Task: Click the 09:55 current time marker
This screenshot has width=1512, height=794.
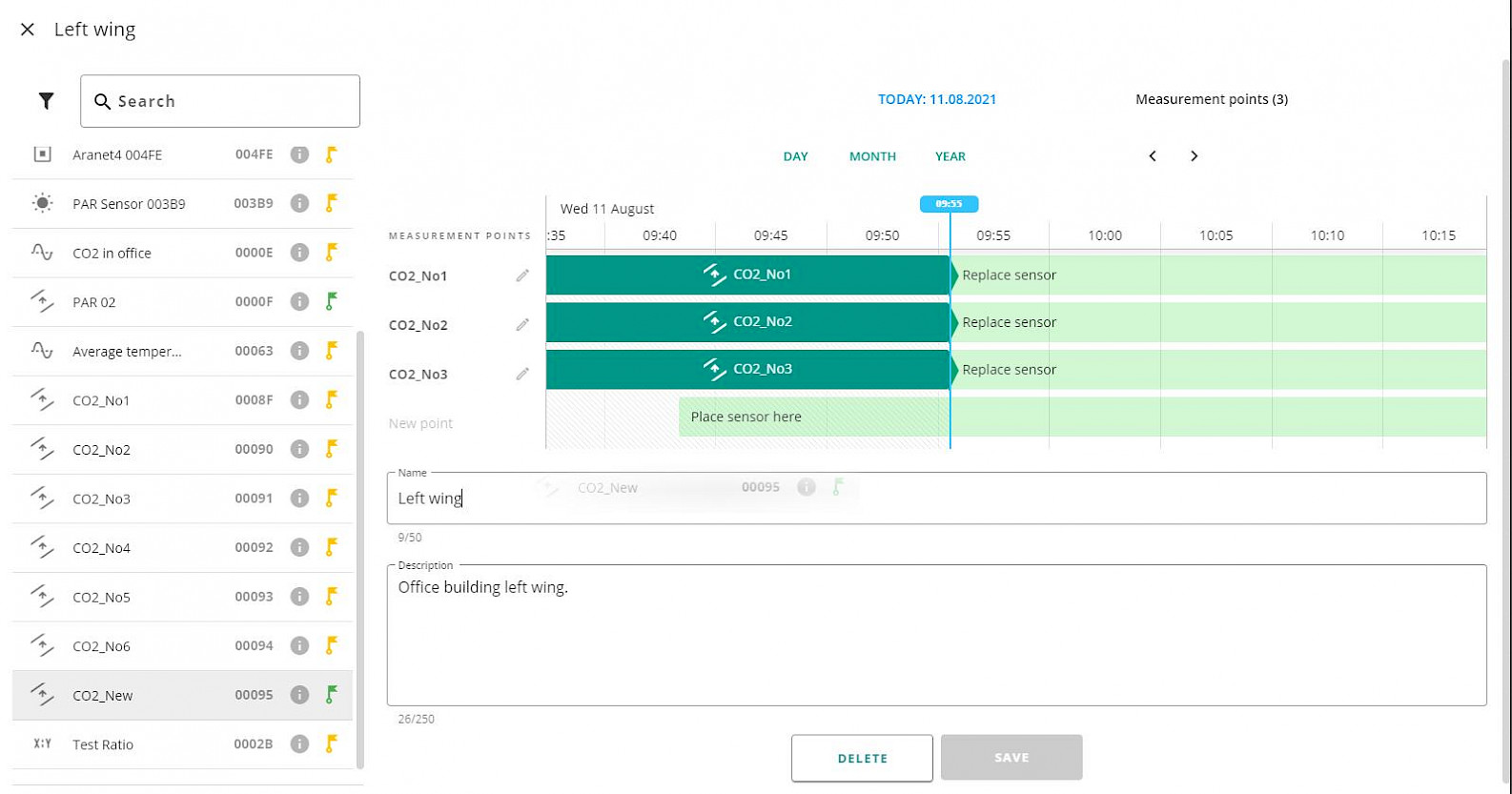Action: point(949,204)
